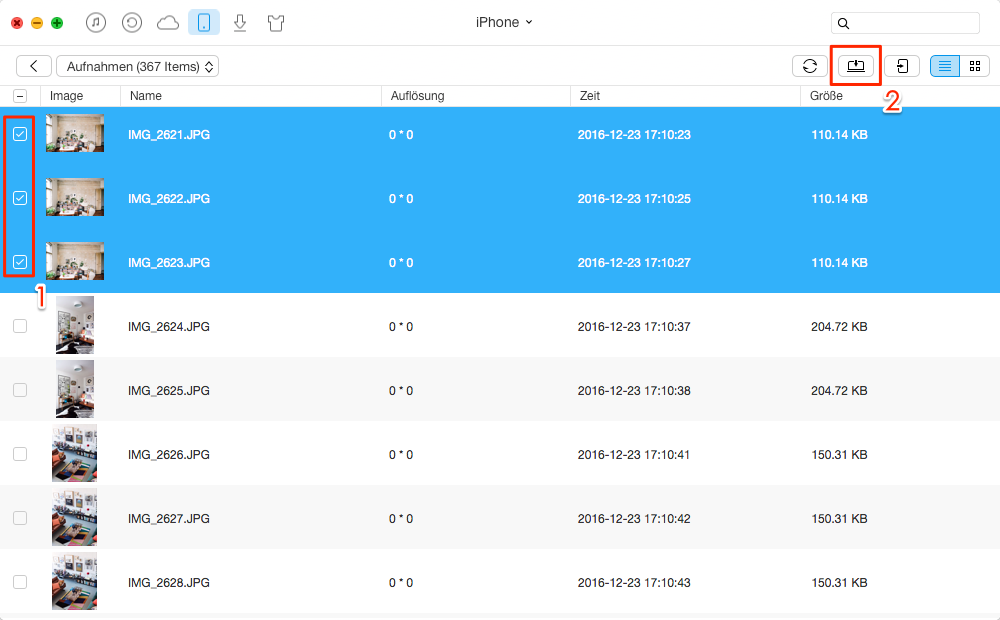Select file name IMG_2625.JPG
1000x620 pixels.
point(169,390)
